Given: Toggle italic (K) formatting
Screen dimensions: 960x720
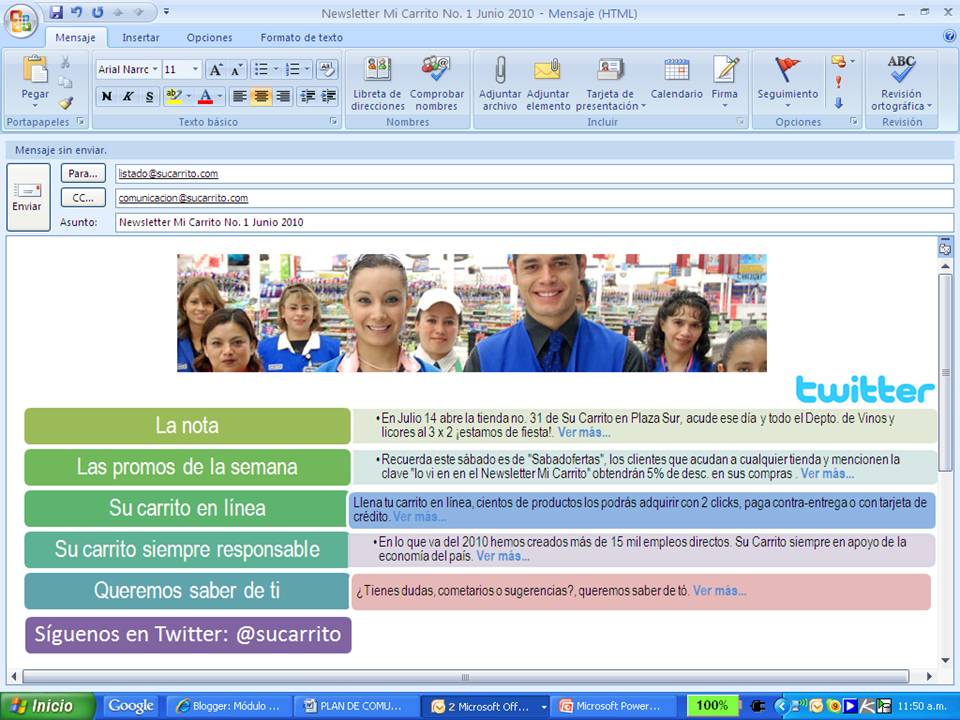Looking at the screenshot, I should click(128, 96).
